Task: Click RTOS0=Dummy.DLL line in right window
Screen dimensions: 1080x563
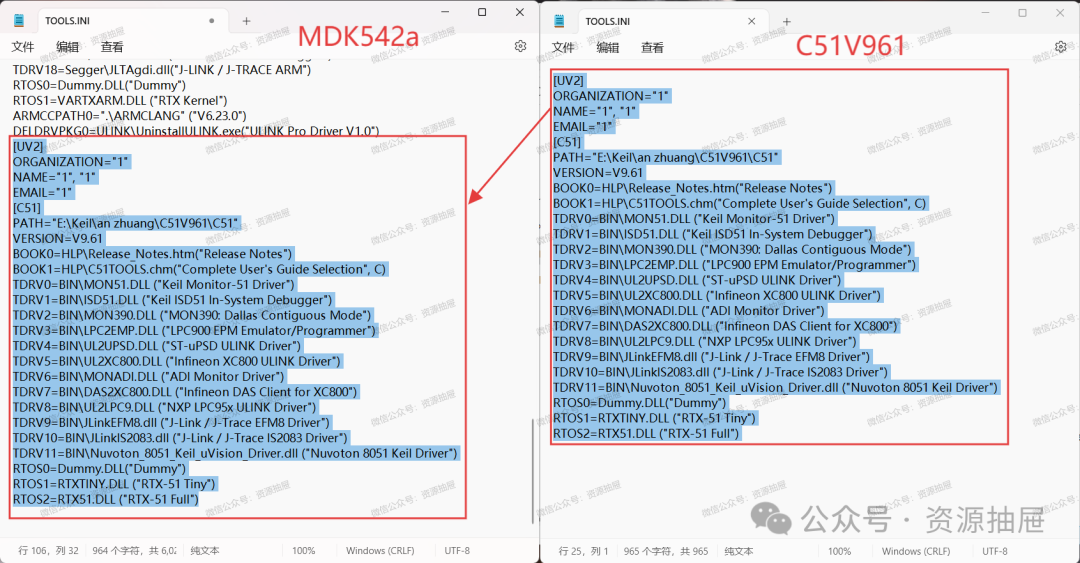Action: point(640,402)
